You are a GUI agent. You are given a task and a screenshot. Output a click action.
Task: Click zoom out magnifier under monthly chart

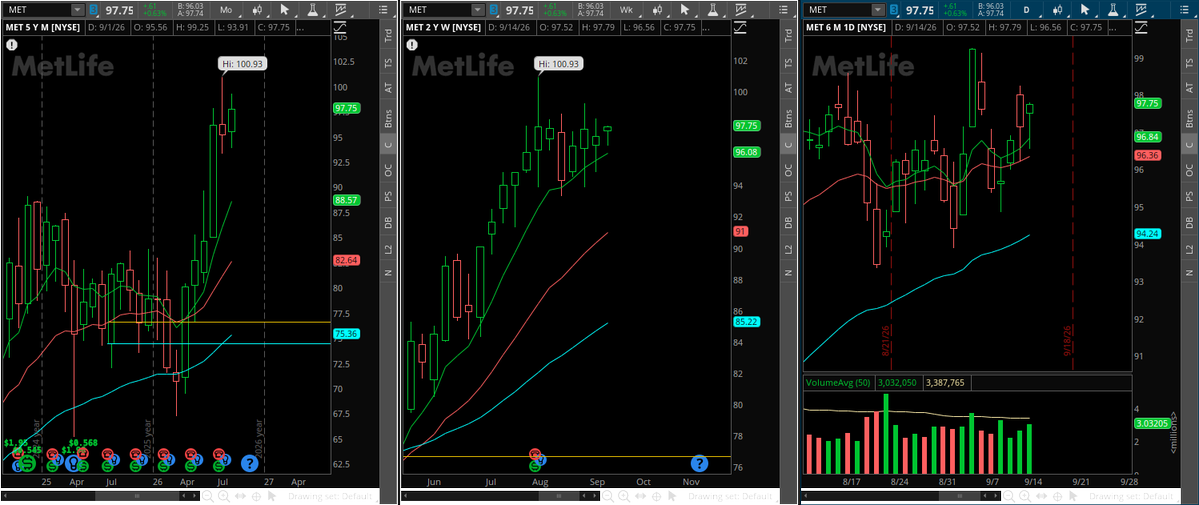[x=207, y=496]
